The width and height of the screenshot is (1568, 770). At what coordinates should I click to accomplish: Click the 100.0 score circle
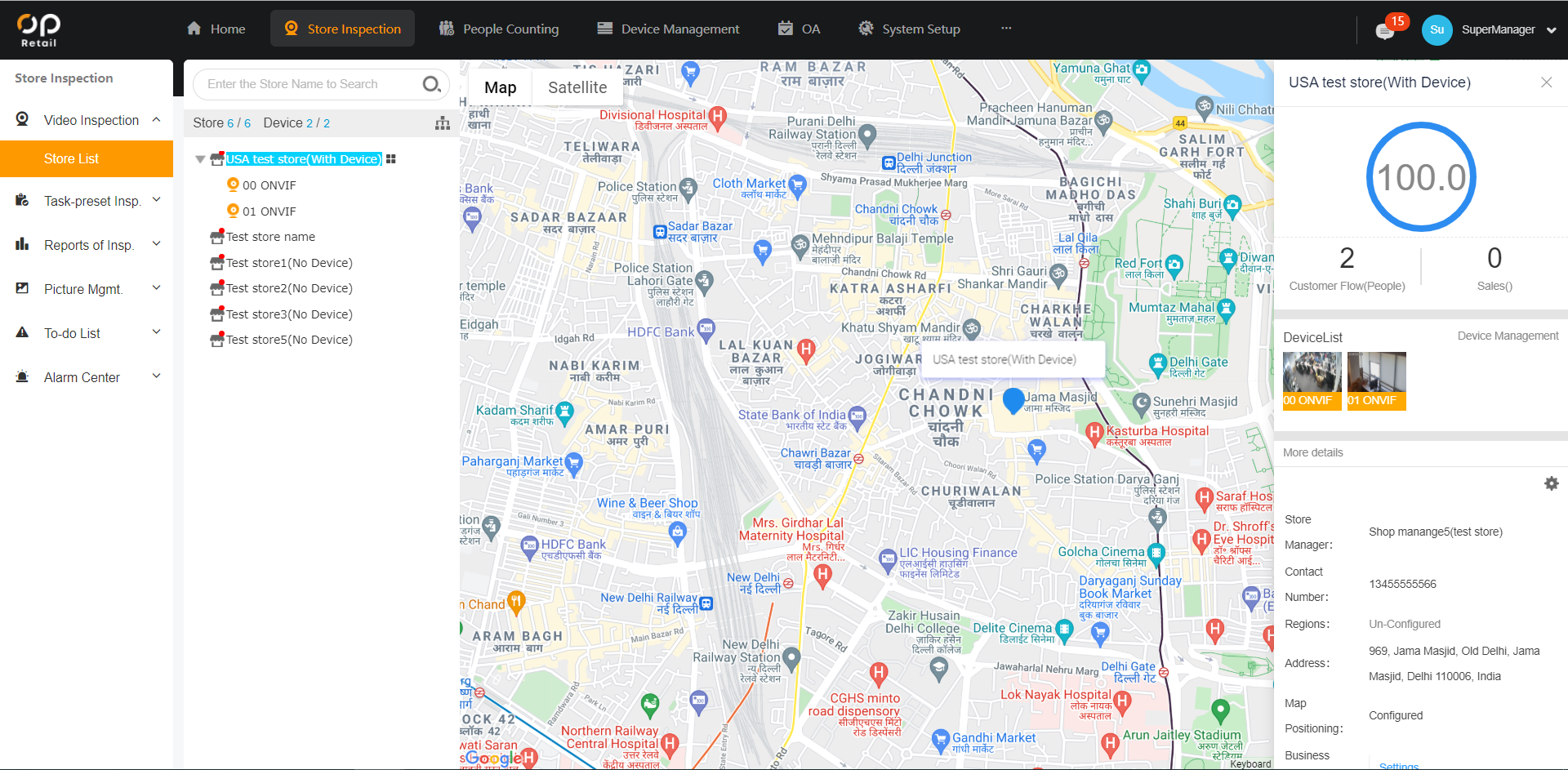(1421, 177)
